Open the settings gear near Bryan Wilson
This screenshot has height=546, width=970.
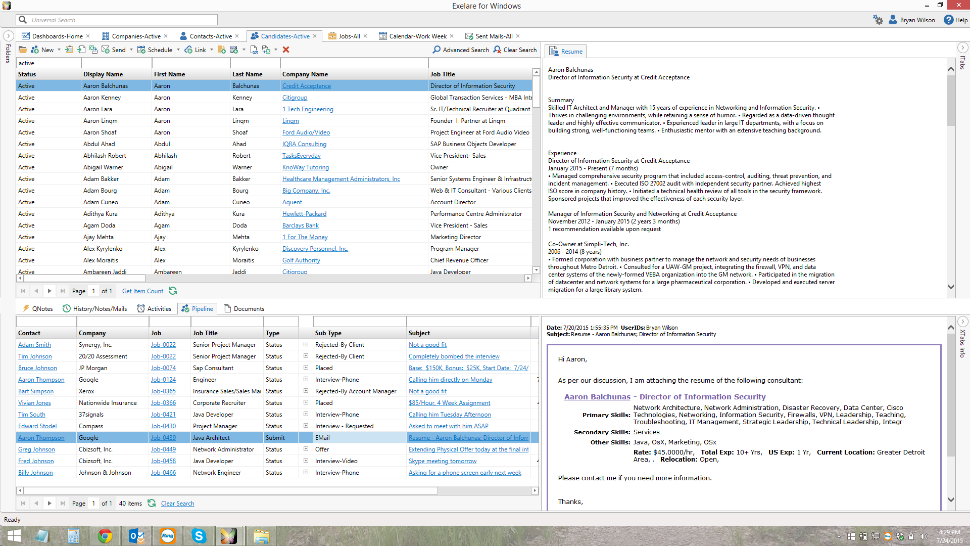(x=878, y=20)
